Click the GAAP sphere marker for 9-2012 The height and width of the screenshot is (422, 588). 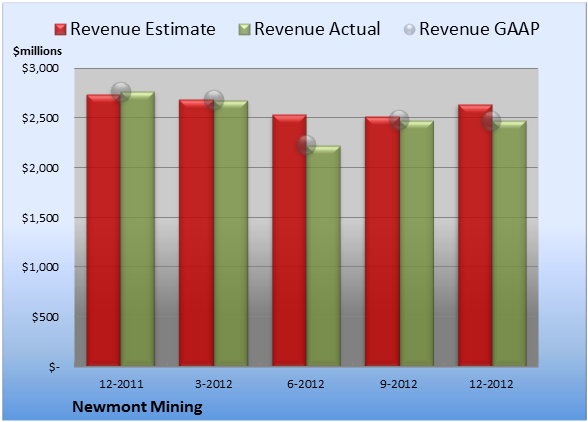[399, 120]
